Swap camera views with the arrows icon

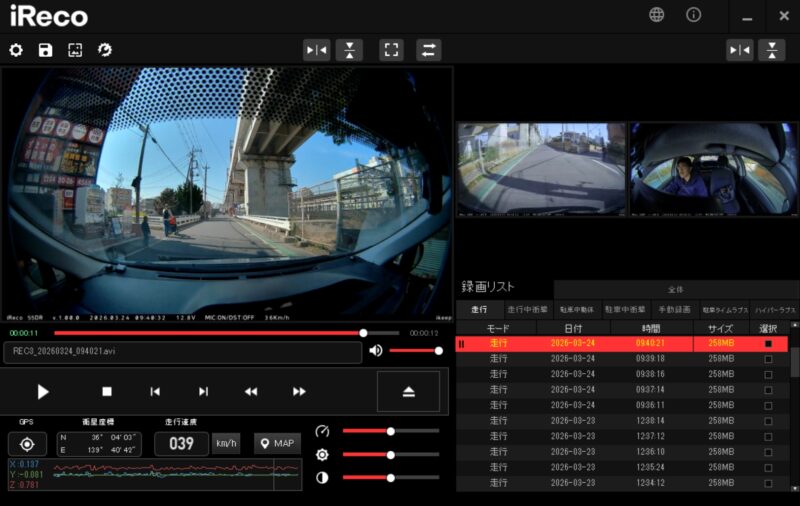(x=428, y=50)
